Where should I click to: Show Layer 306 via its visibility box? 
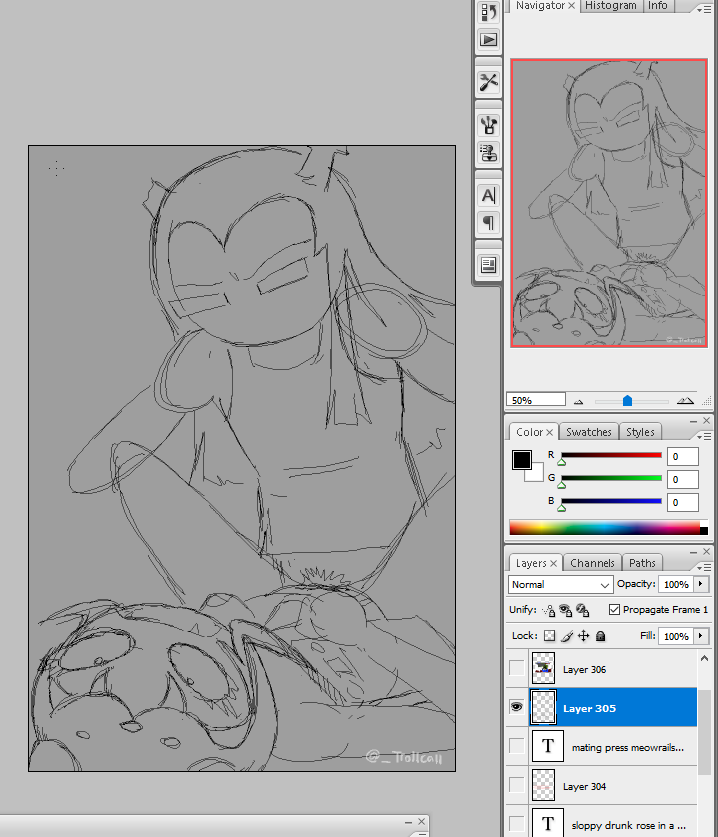pos(517,667)
